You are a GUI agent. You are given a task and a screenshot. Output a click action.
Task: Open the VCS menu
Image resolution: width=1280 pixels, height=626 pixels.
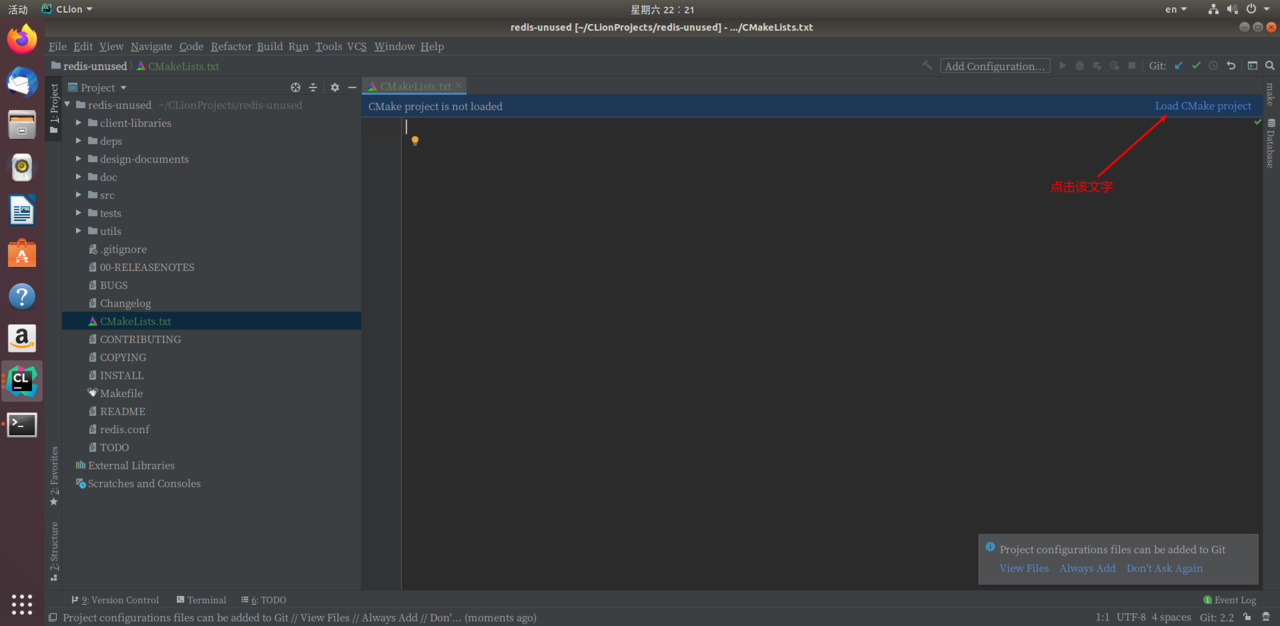pyautogui.click(x=357, y=46)
